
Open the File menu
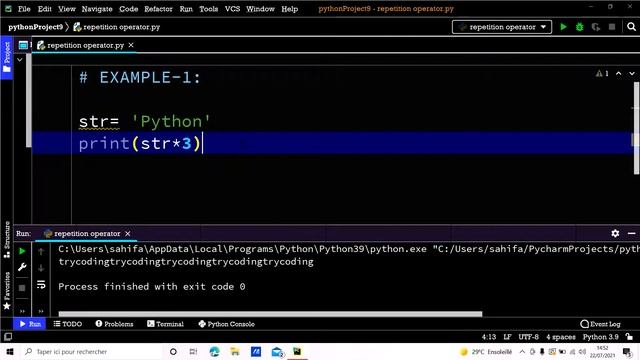pos(24,9)
